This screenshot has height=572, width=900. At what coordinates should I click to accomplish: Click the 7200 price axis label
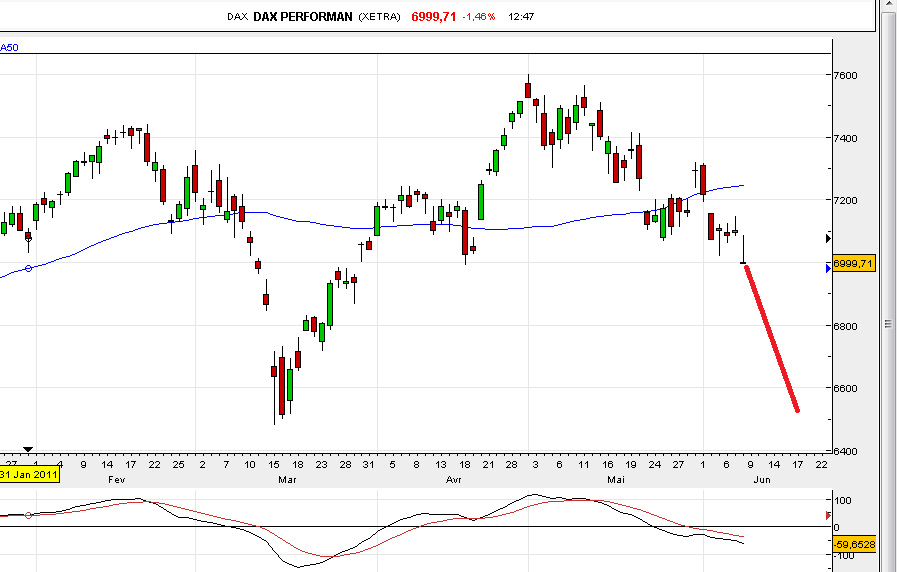tap(846, 200)
